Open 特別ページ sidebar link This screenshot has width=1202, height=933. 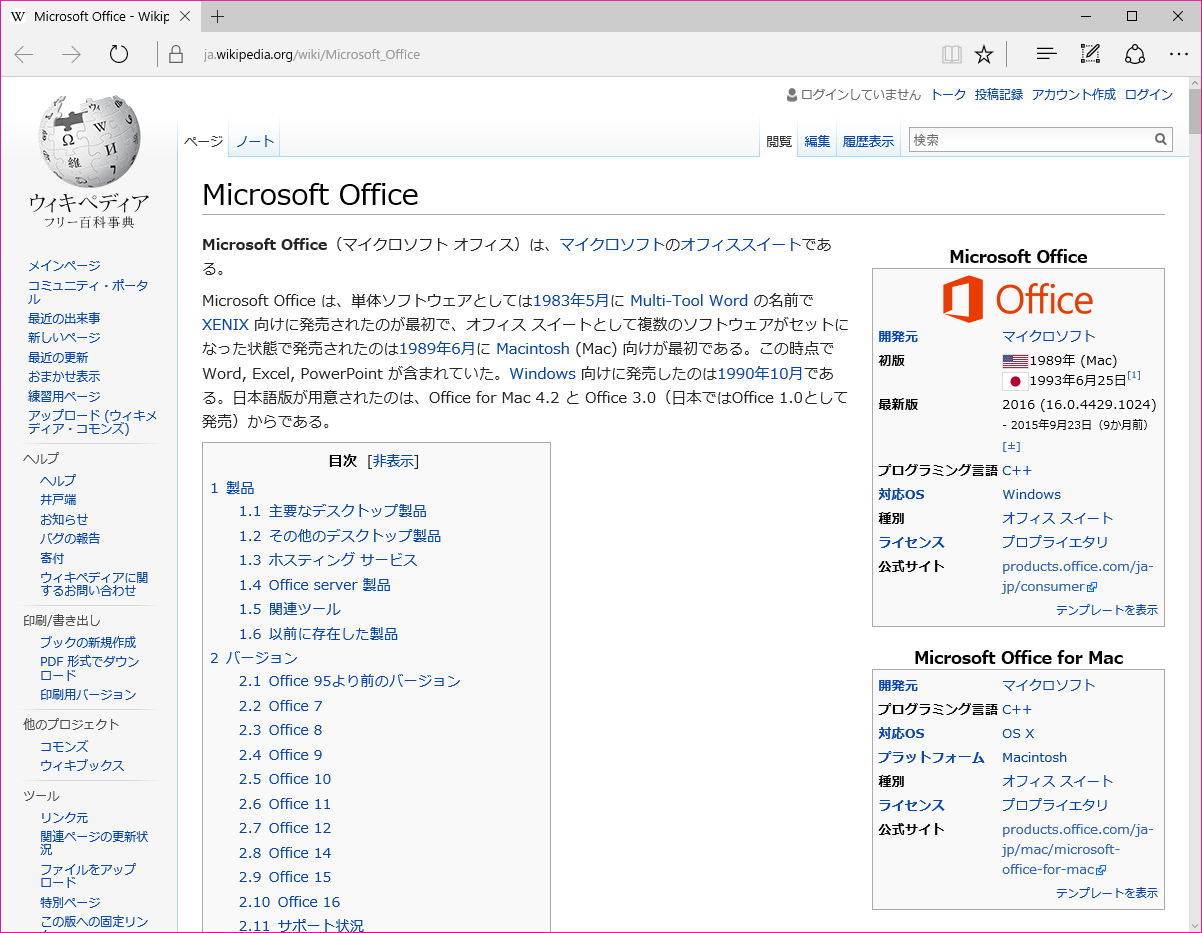point(70,903)
